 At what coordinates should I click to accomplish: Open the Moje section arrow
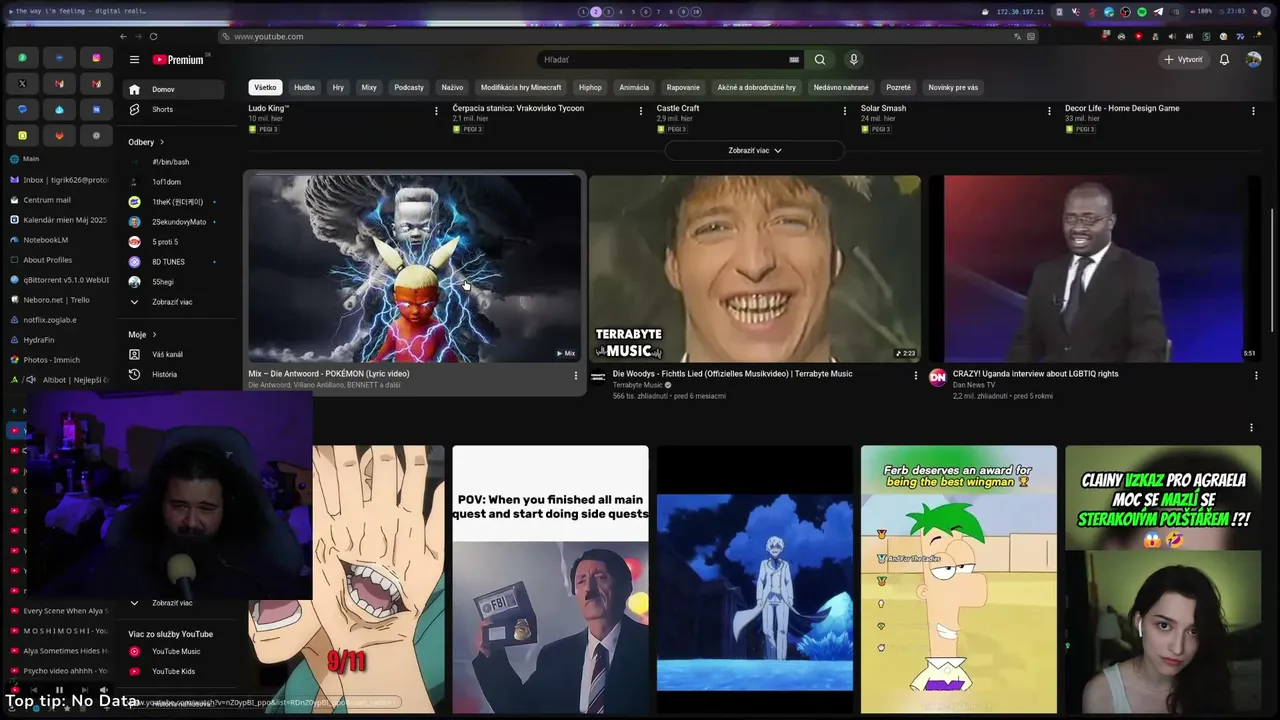click(154, 335)
